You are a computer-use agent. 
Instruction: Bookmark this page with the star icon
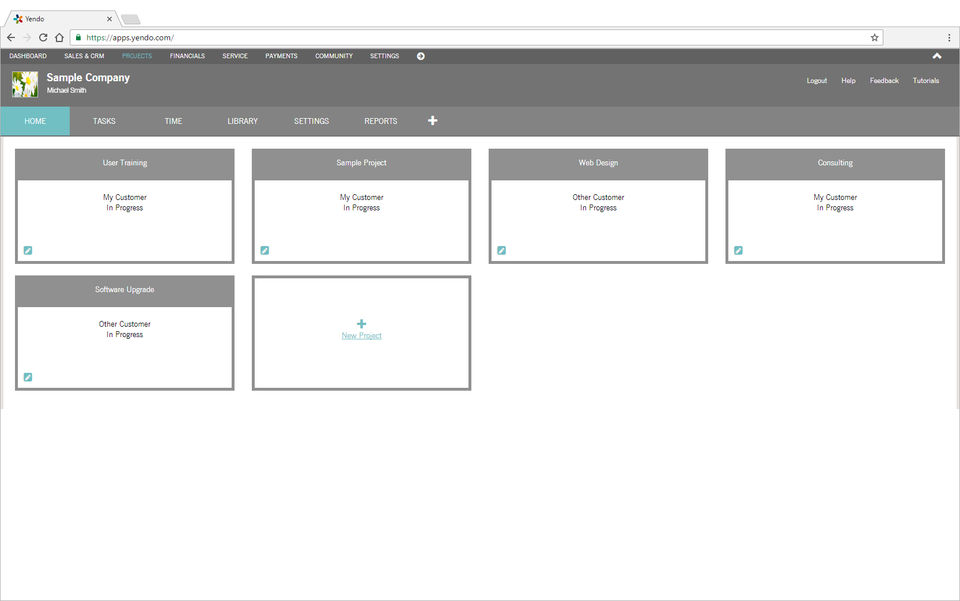[874, 37]
